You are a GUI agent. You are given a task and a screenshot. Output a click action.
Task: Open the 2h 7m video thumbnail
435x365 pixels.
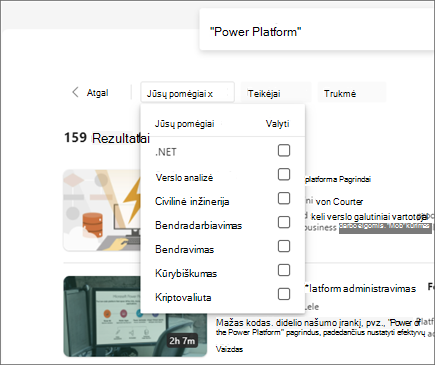click(135, 316)
